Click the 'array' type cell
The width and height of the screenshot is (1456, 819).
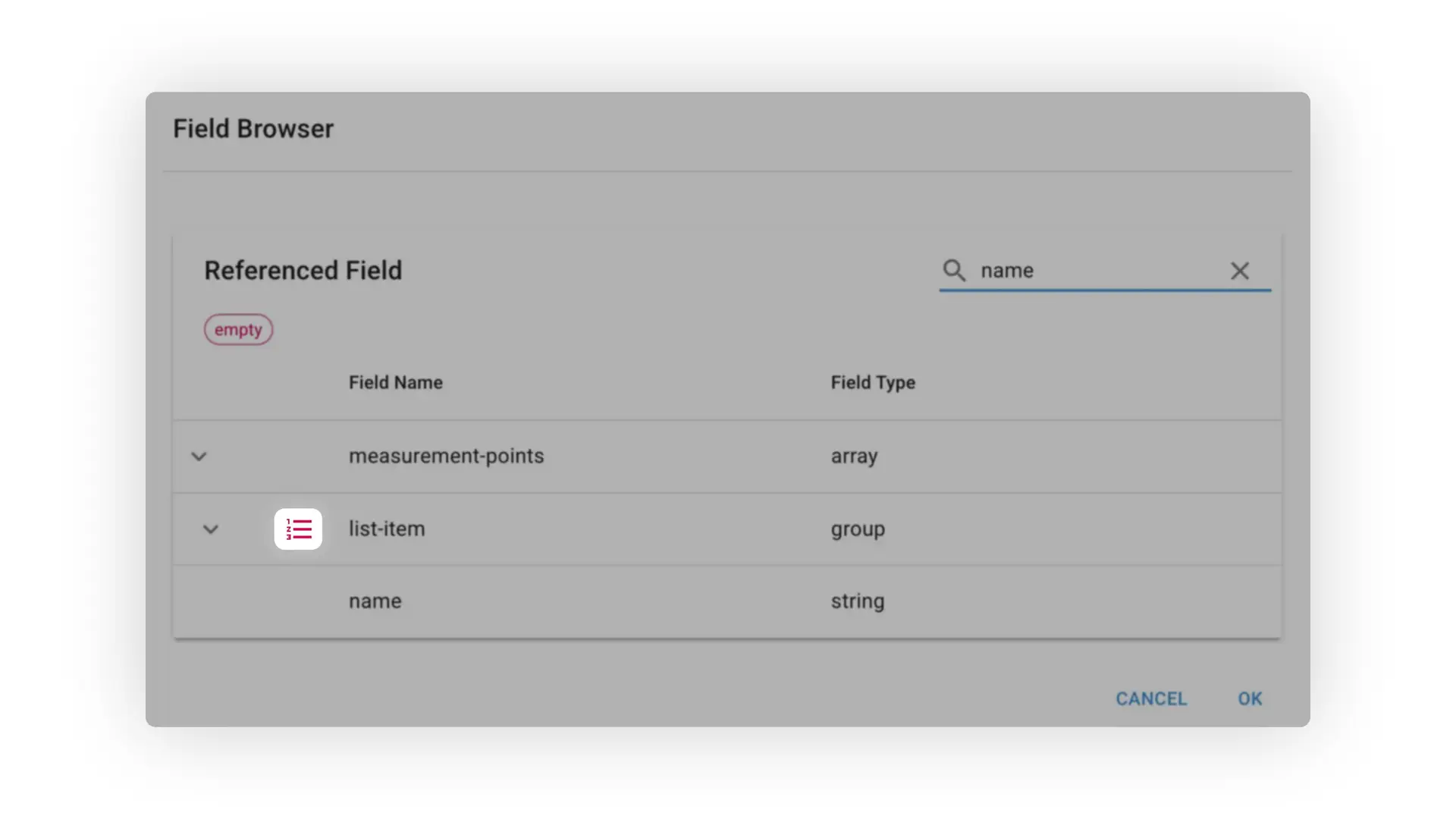tap(854, 457)
